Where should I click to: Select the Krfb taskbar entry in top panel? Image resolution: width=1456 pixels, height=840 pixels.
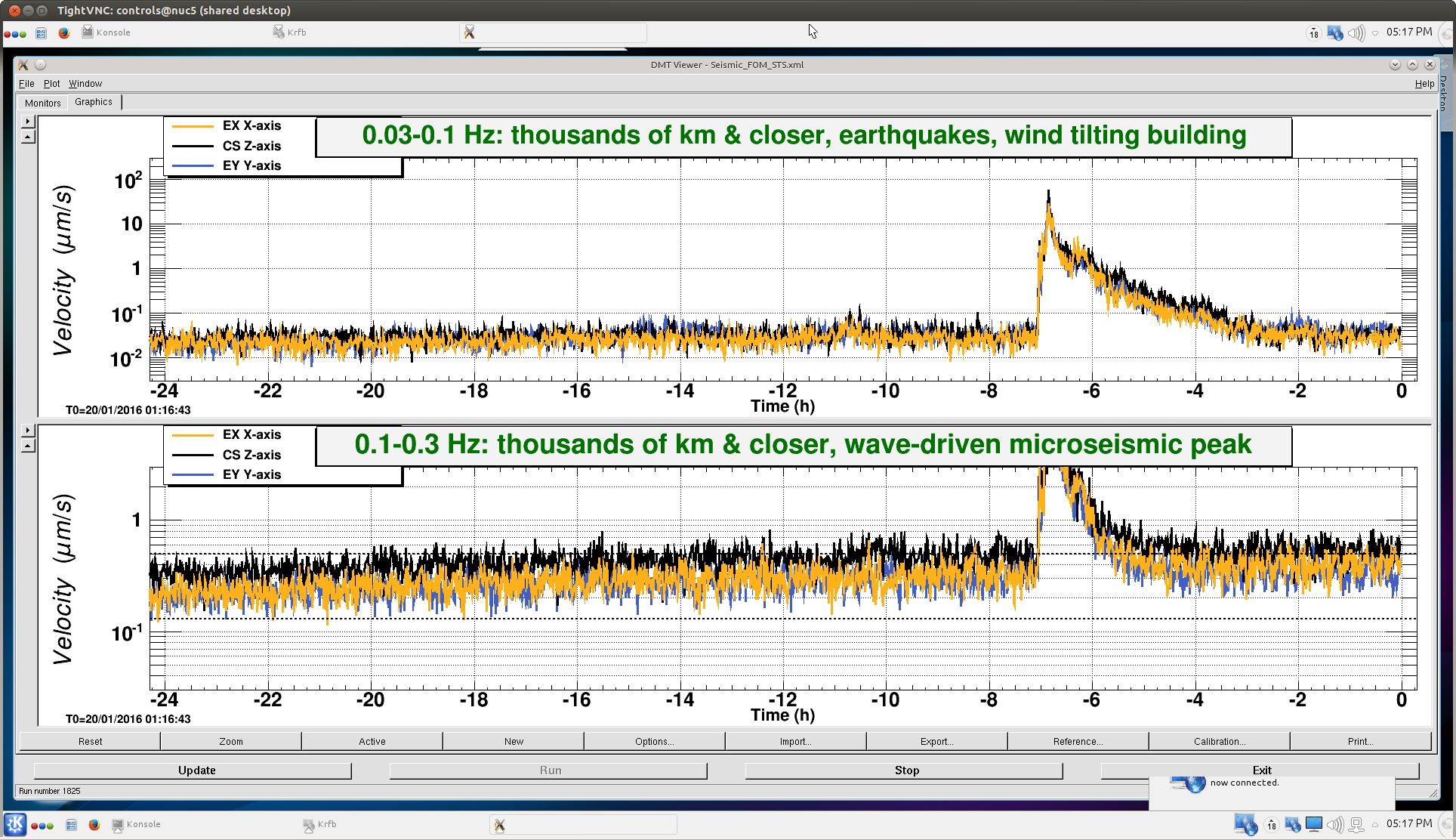[291, 32]
